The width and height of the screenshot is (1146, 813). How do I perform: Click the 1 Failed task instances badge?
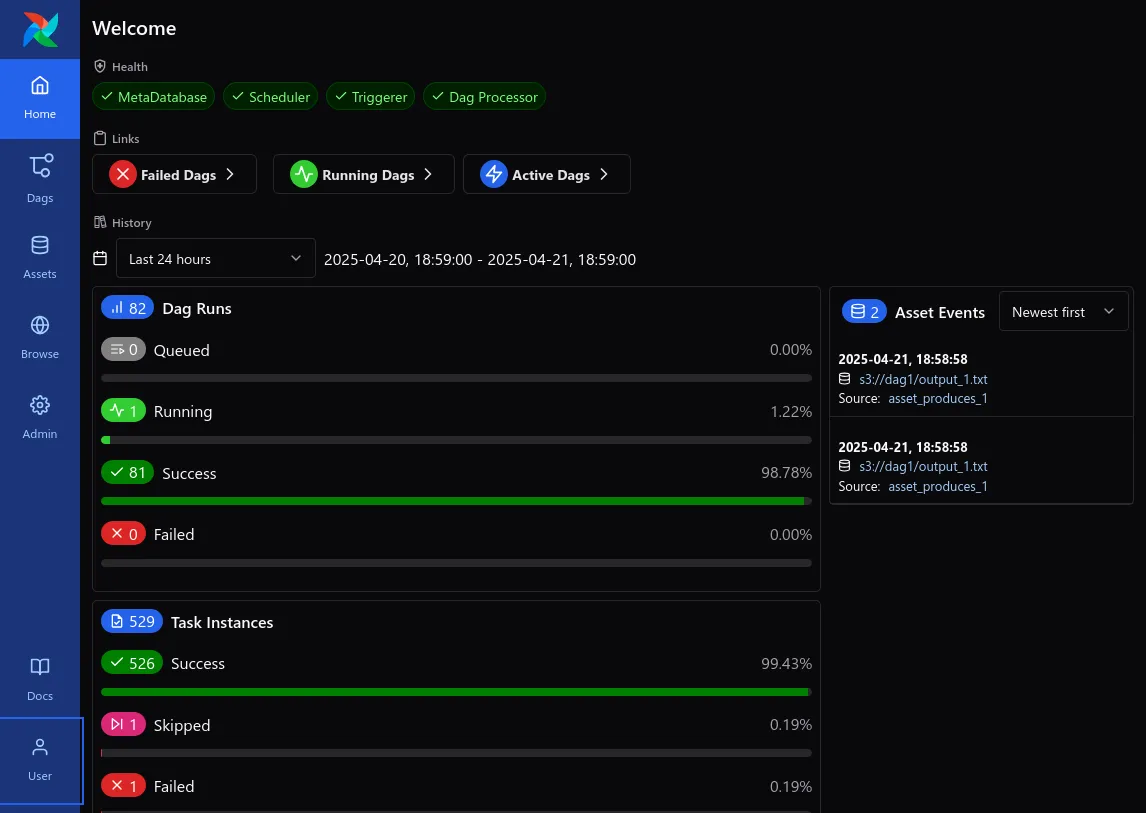coord(123,786)
